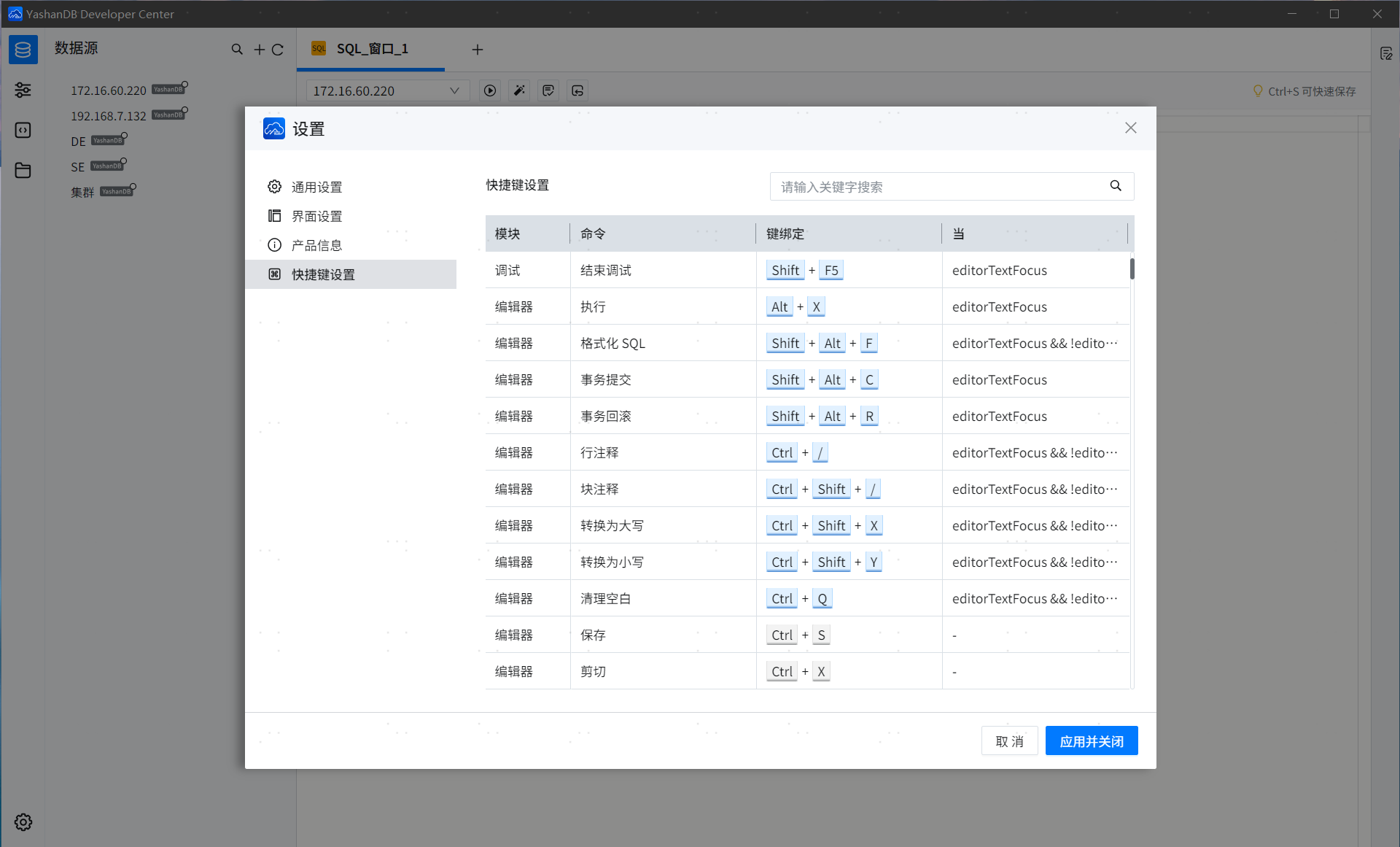Click the code brackets icon in left sidebar
The height and width of the screenshot is (847, 1400).
(x=23, y=130)
